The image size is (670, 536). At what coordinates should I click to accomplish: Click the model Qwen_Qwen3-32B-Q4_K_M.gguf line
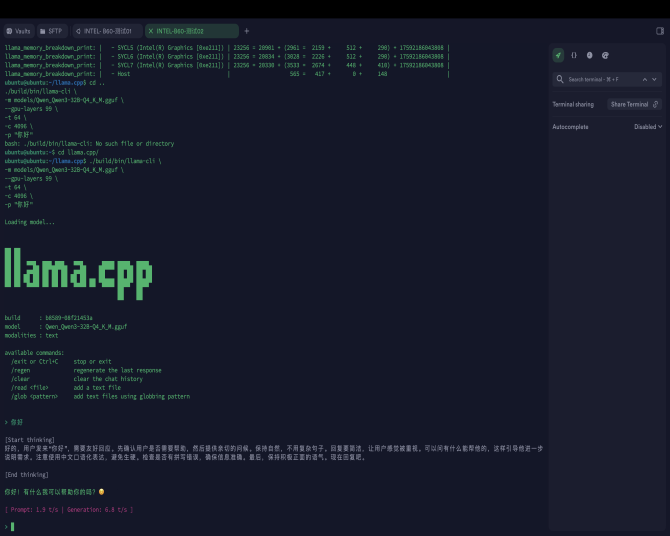pyautogui.click(x=66, y=327)
